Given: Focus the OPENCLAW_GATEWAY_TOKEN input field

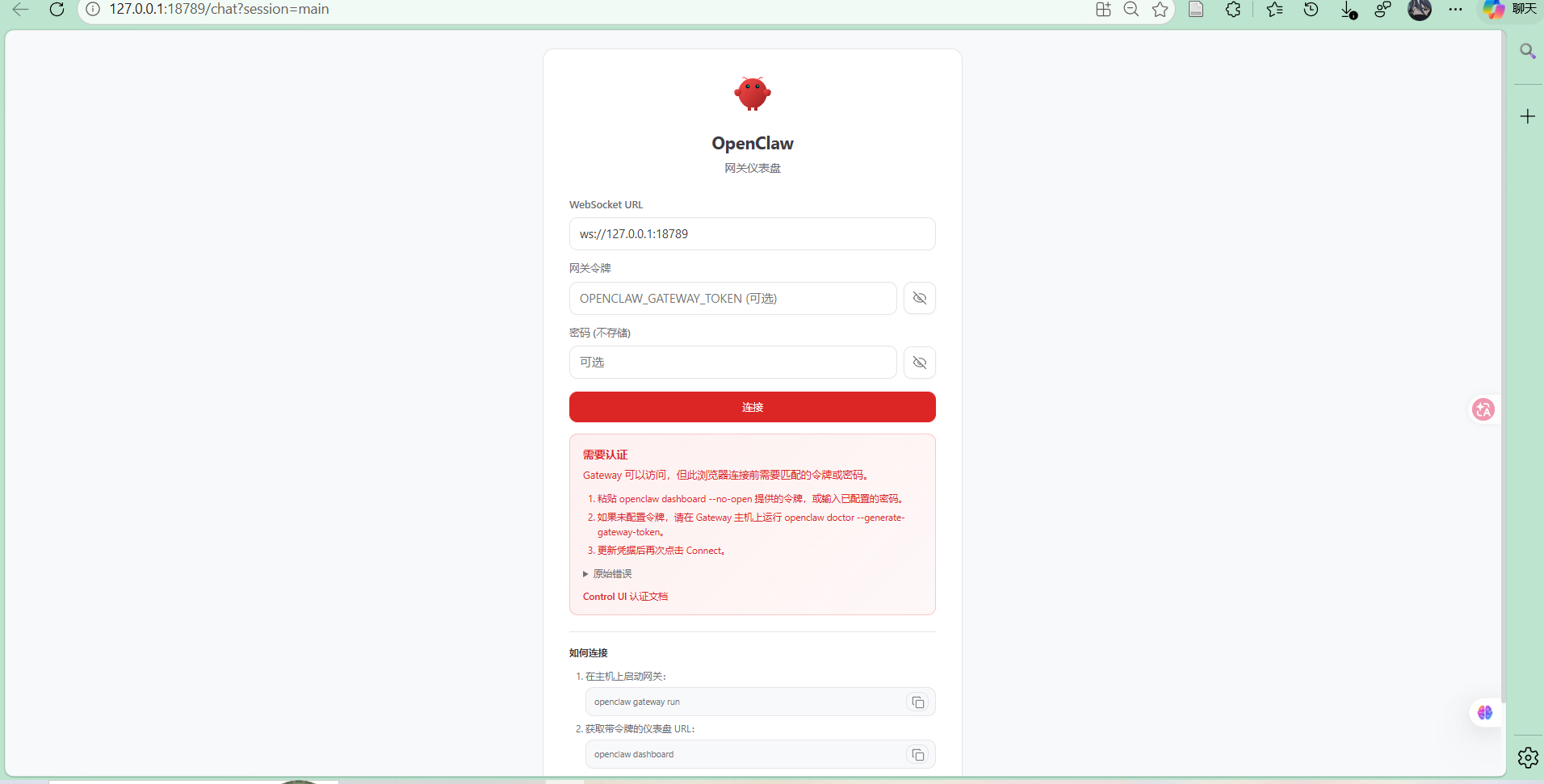Looking at the screenshot, I should pos(733,299).
